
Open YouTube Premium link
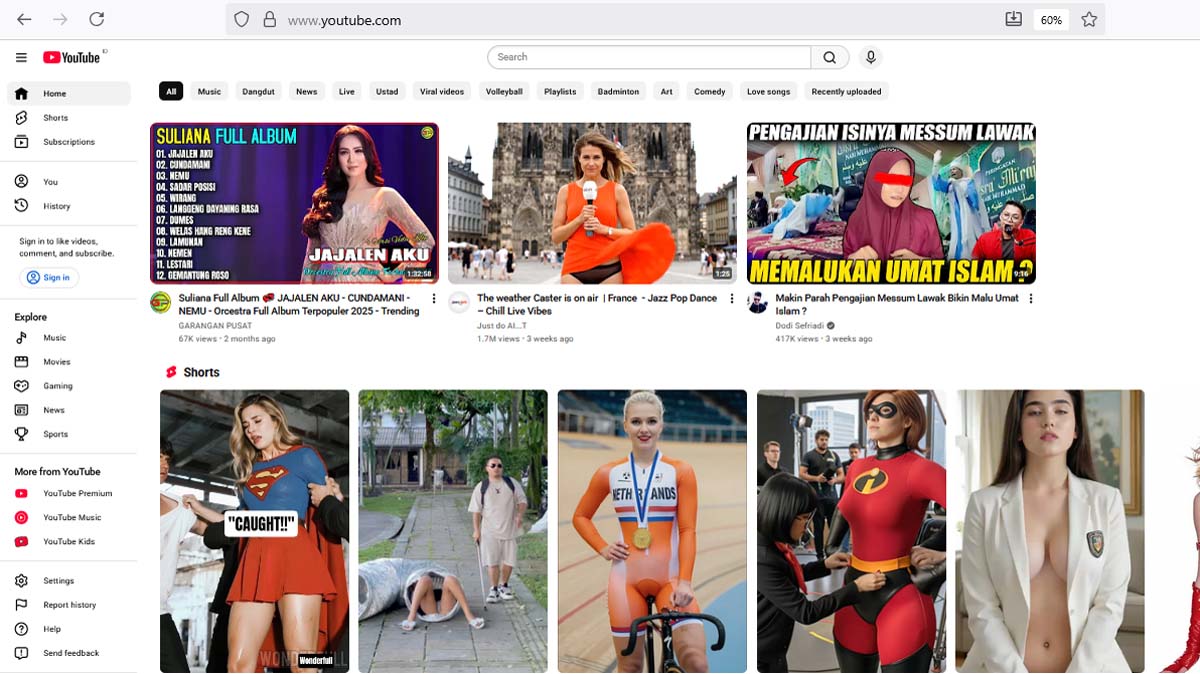point(69,493)
